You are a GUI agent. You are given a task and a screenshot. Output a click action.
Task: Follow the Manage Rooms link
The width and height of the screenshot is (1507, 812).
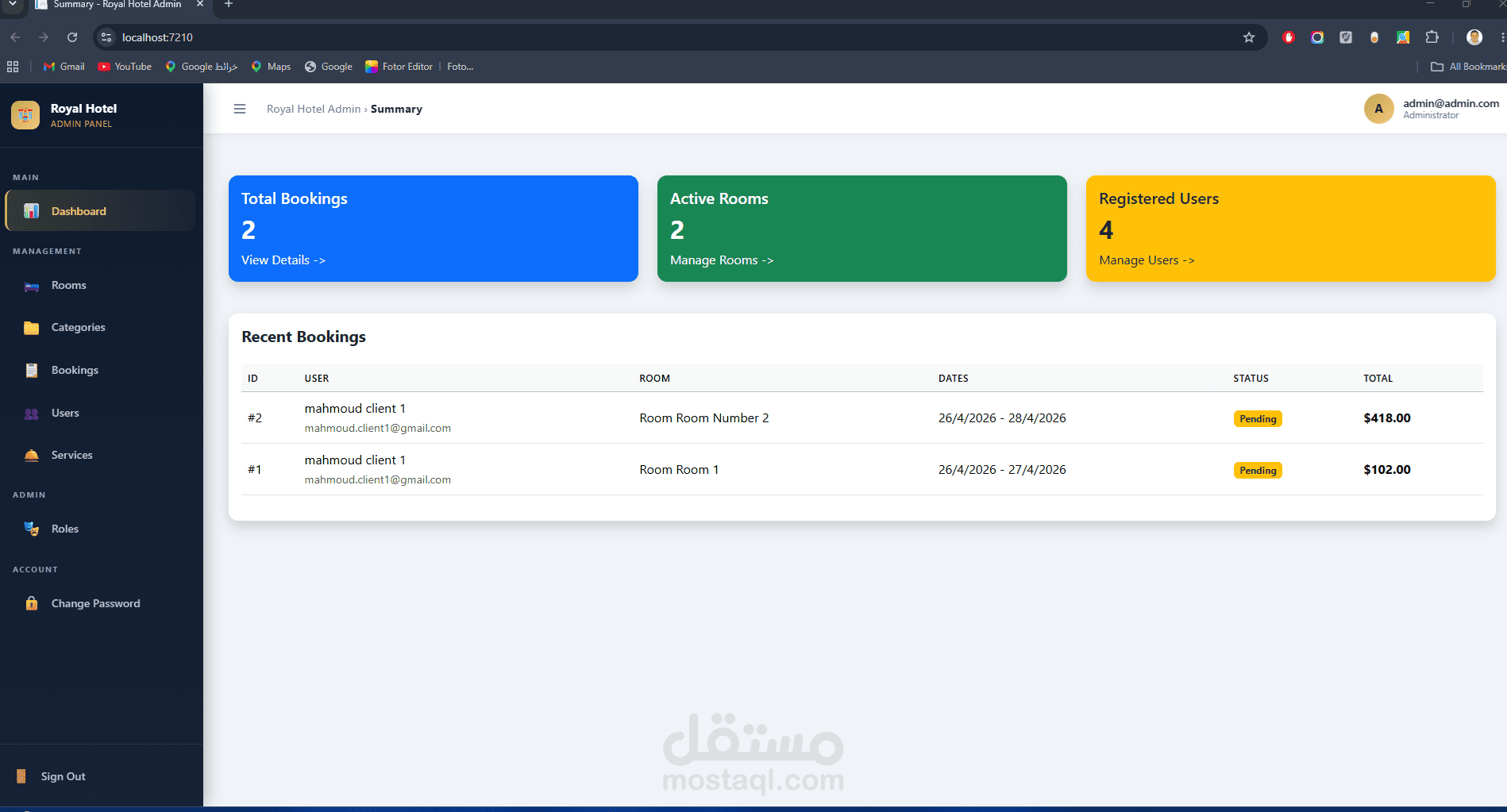tap(722, 260)
